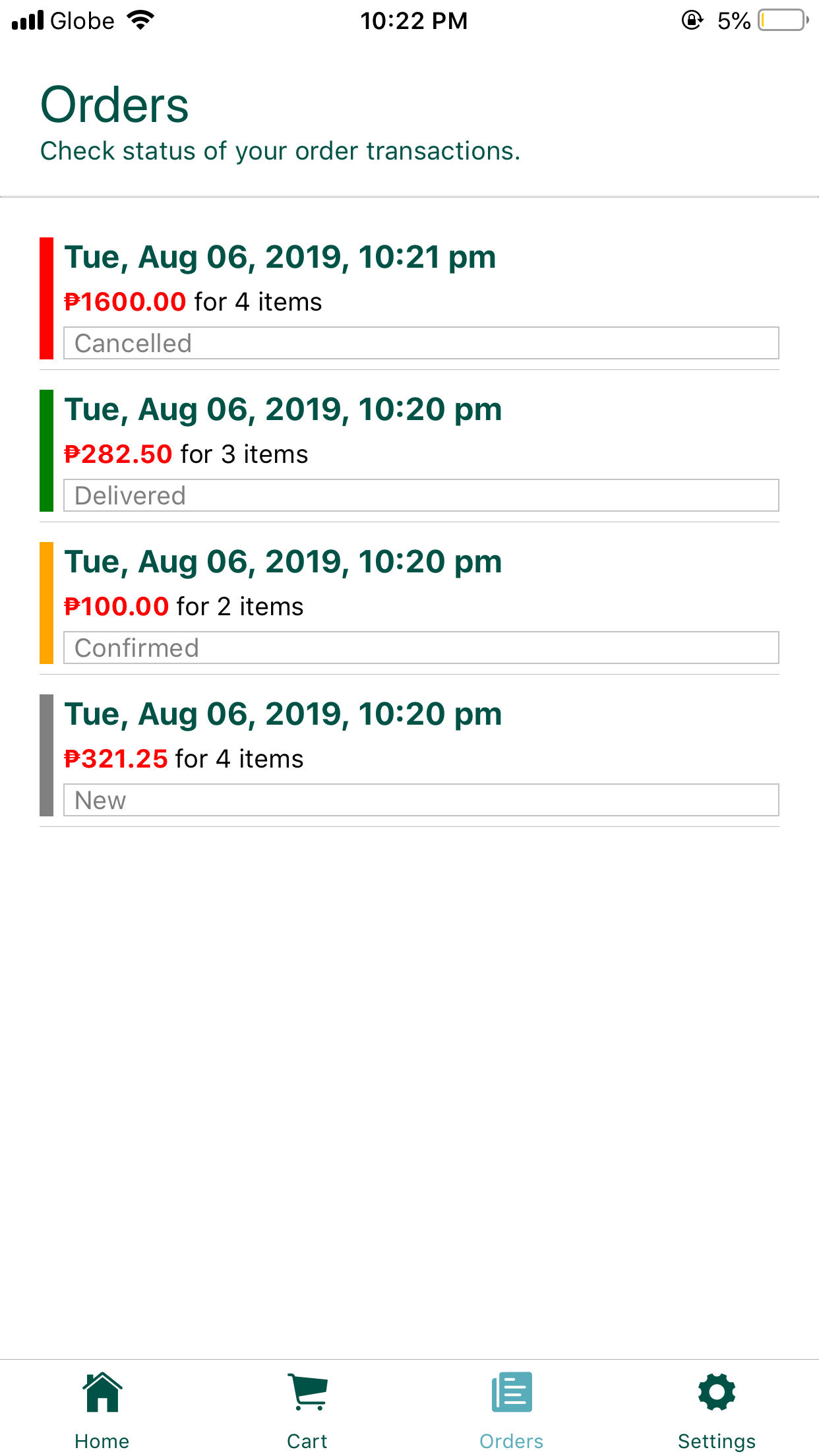Viewport: 819px width, 1456px height.
Task: Tap the Cancelled status box
Action: [x=421, y=344]
